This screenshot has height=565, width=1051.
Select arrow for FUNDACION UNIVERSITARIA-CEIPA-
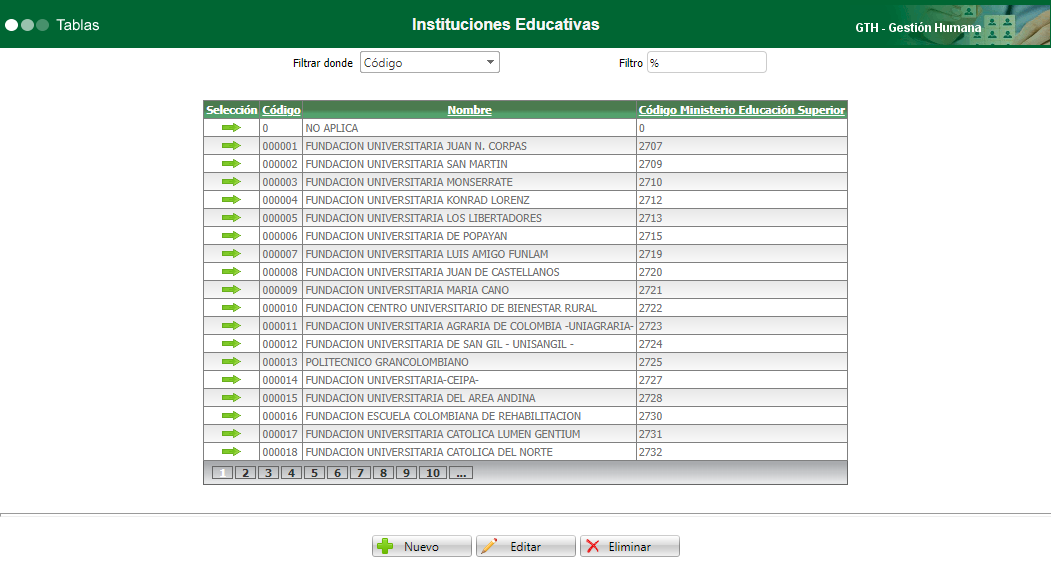(231, 379)
